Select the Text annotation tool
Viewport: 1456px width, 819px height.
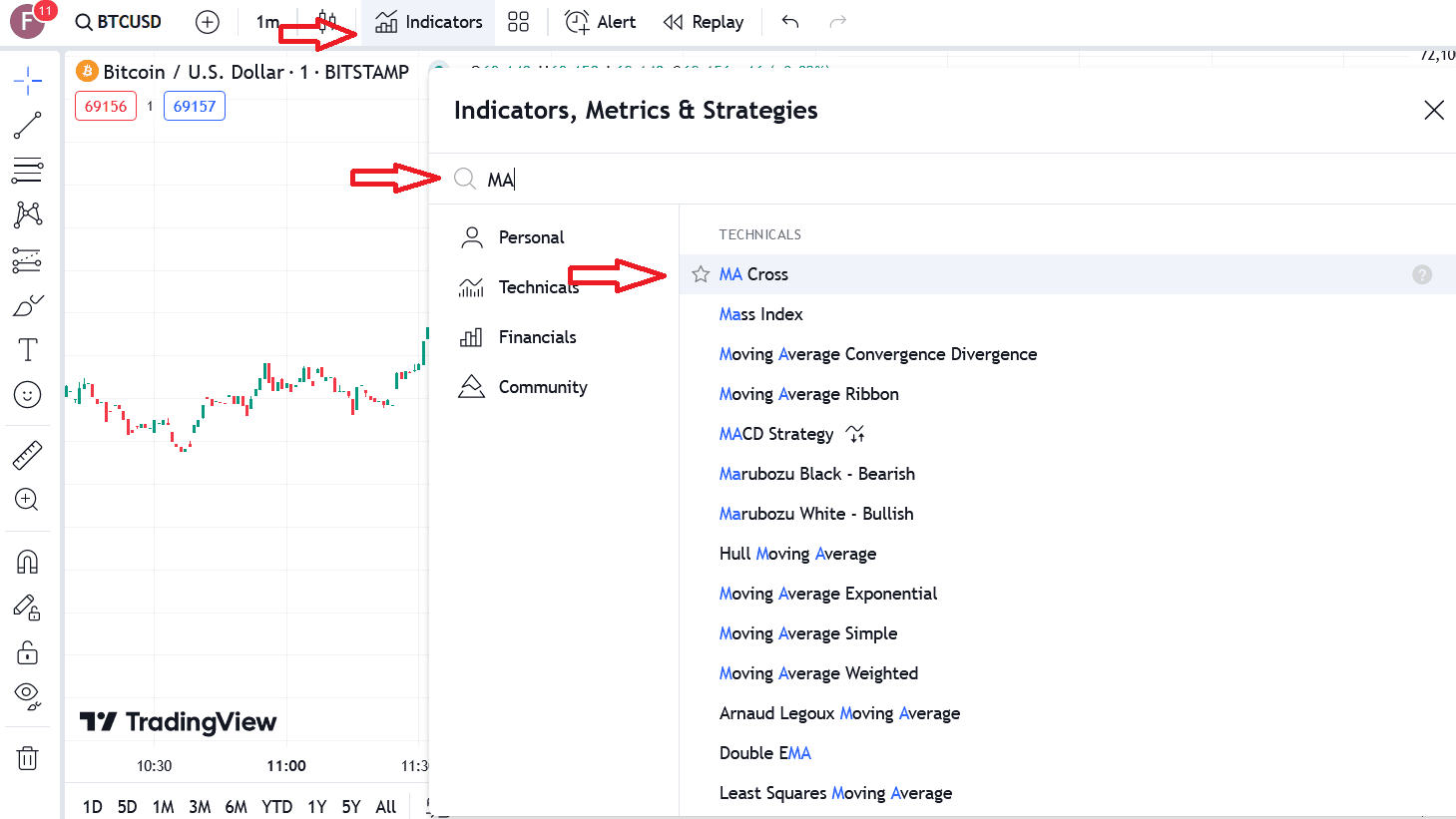27,350
